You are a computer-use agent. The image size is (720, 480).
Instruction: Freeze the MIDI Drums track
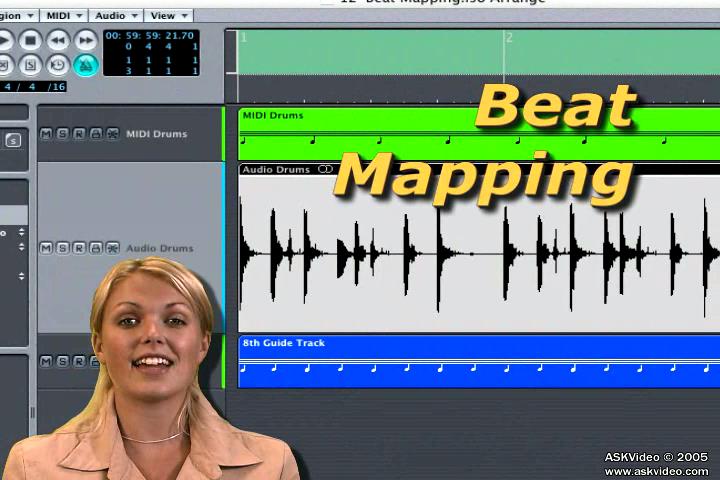(x=112, y=134)
